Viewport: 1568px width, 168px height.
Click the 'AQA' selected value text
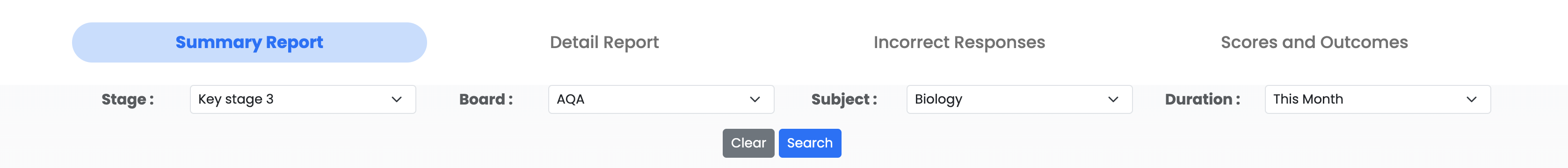tap(570, 99)
